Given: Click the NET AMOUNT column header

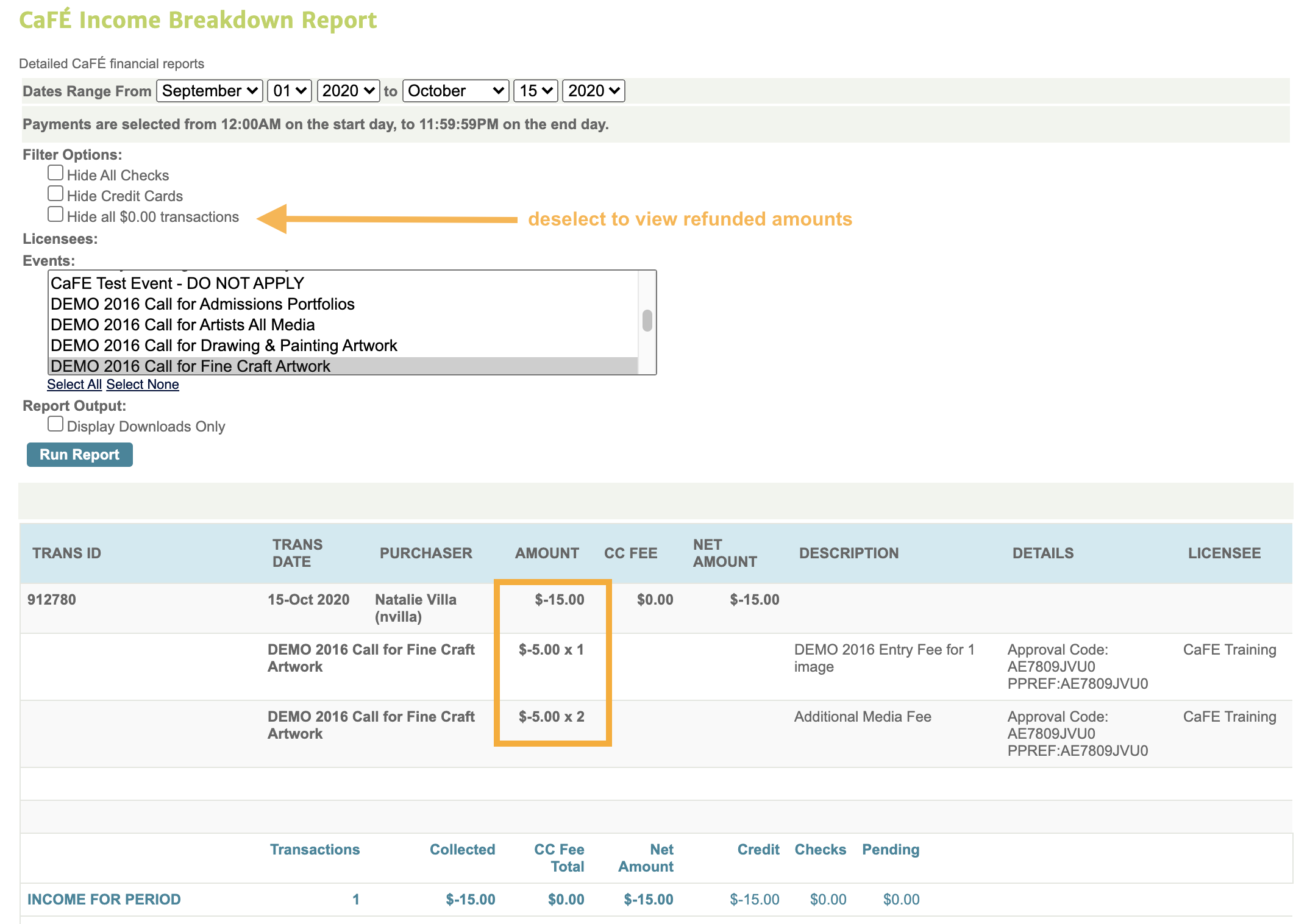Looking at the screenshot, I should tap(725, 553).
